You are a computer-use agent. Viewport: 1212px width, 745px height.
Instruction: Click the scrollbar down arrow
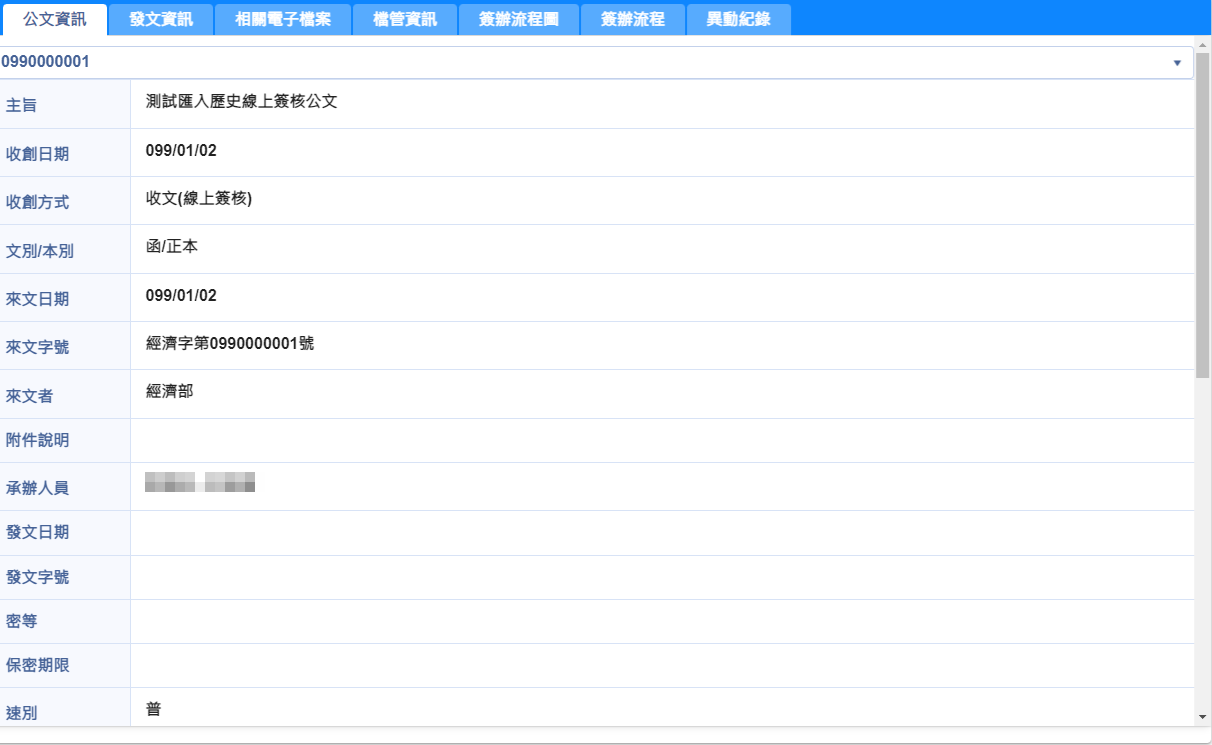click(1203, 717)
